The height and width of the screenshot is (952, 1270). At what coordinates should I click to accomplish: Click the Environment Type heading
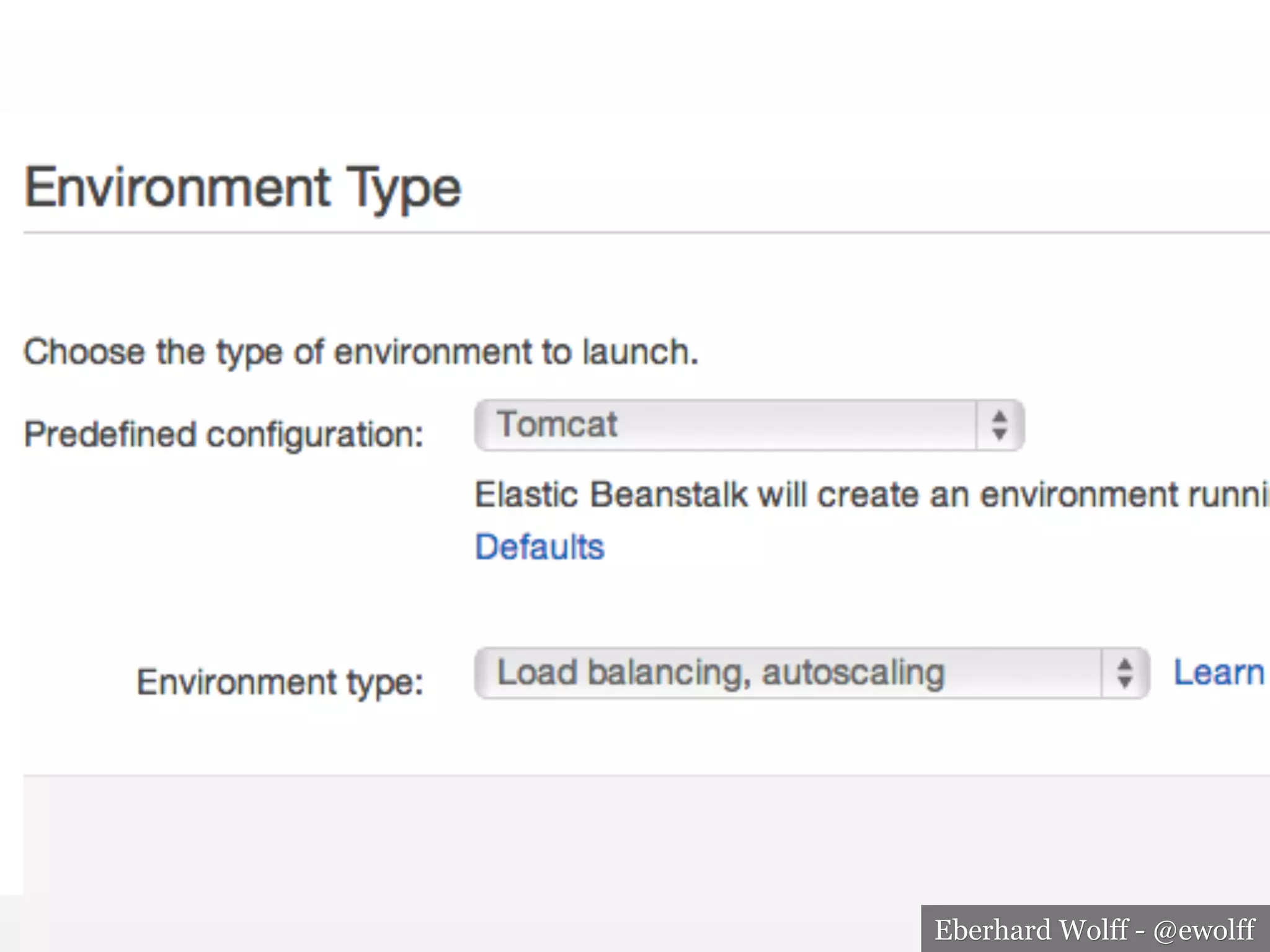[x=242, y=187]
